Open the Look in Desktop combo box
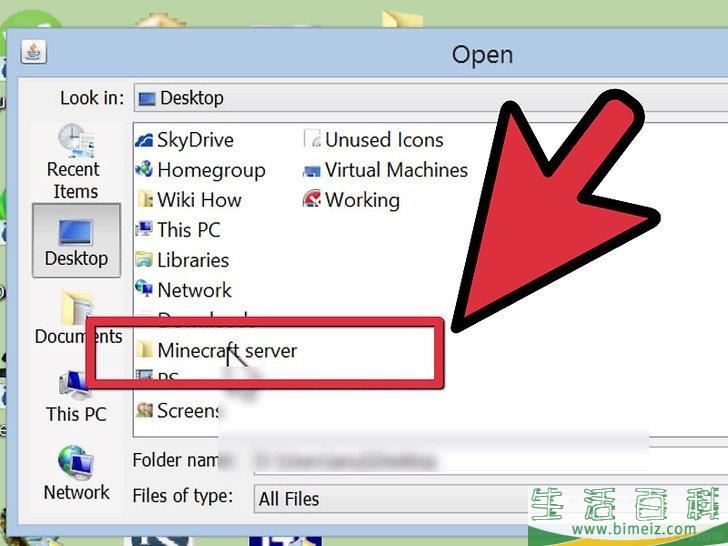728x546 pixels. point(430,98)
